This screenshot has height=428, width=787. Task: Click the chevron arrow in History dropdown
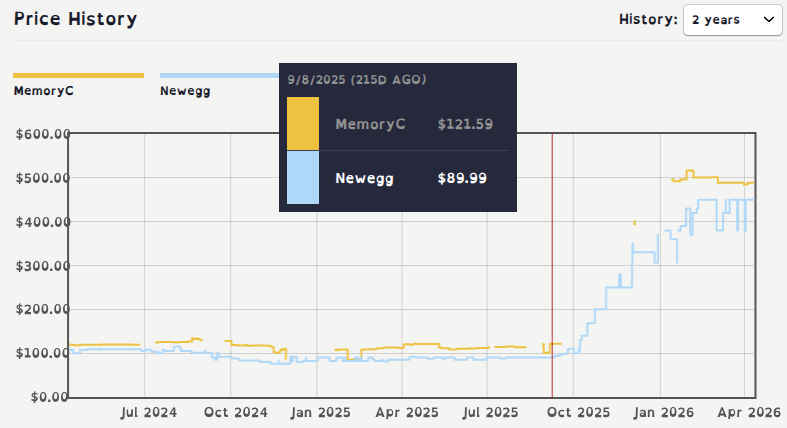click(x=768, y=20)
